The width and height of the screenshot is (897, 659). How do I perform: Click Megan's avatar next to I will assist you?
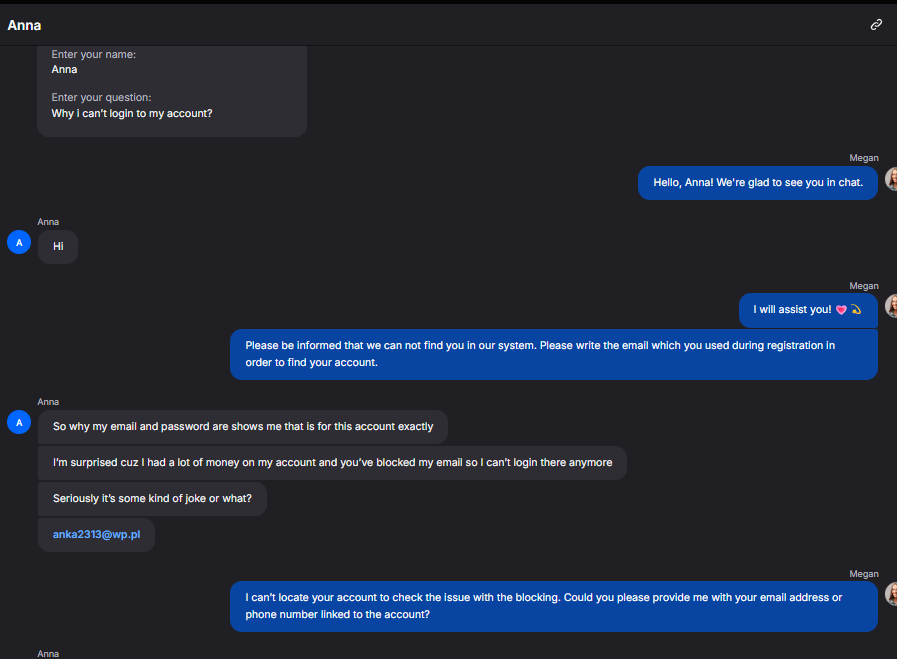(x=891, y=306)
